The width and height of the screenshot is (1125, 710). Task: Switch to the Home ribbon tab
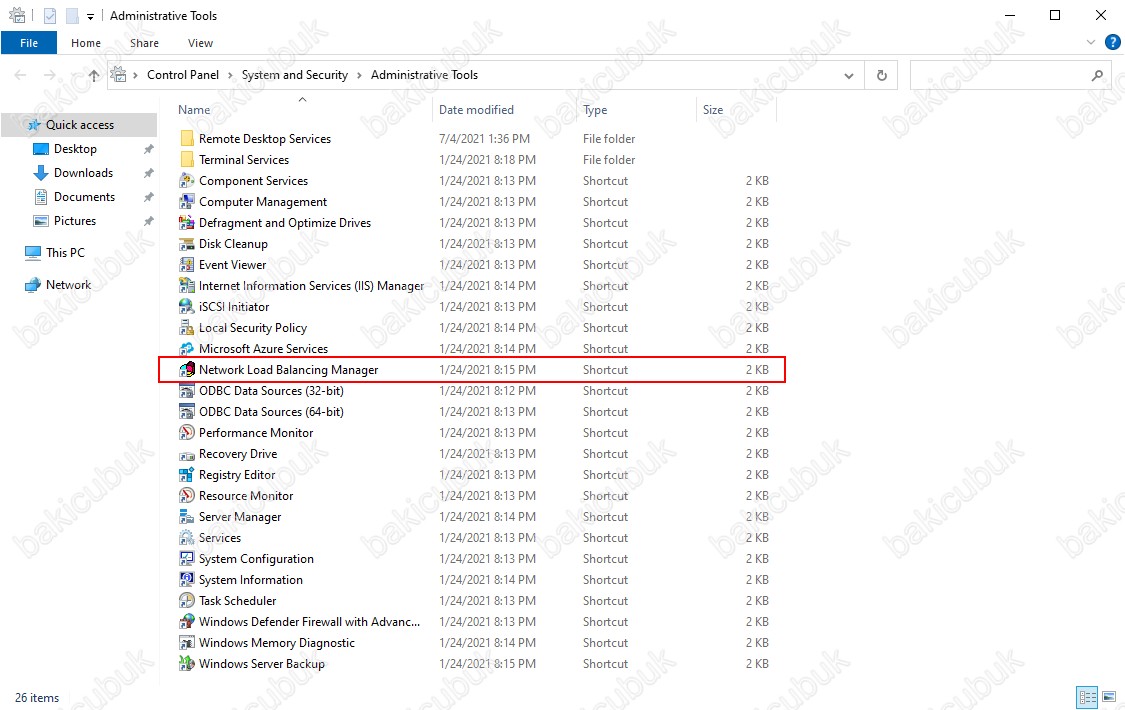point(86,43)
